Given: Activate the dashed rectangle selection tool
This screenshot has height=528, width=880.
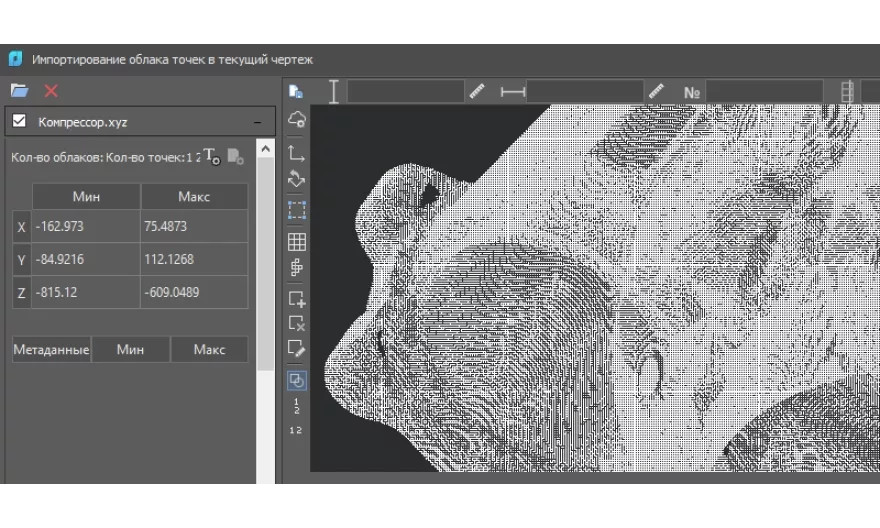Looking at the screenshot, I should [296, 210].
